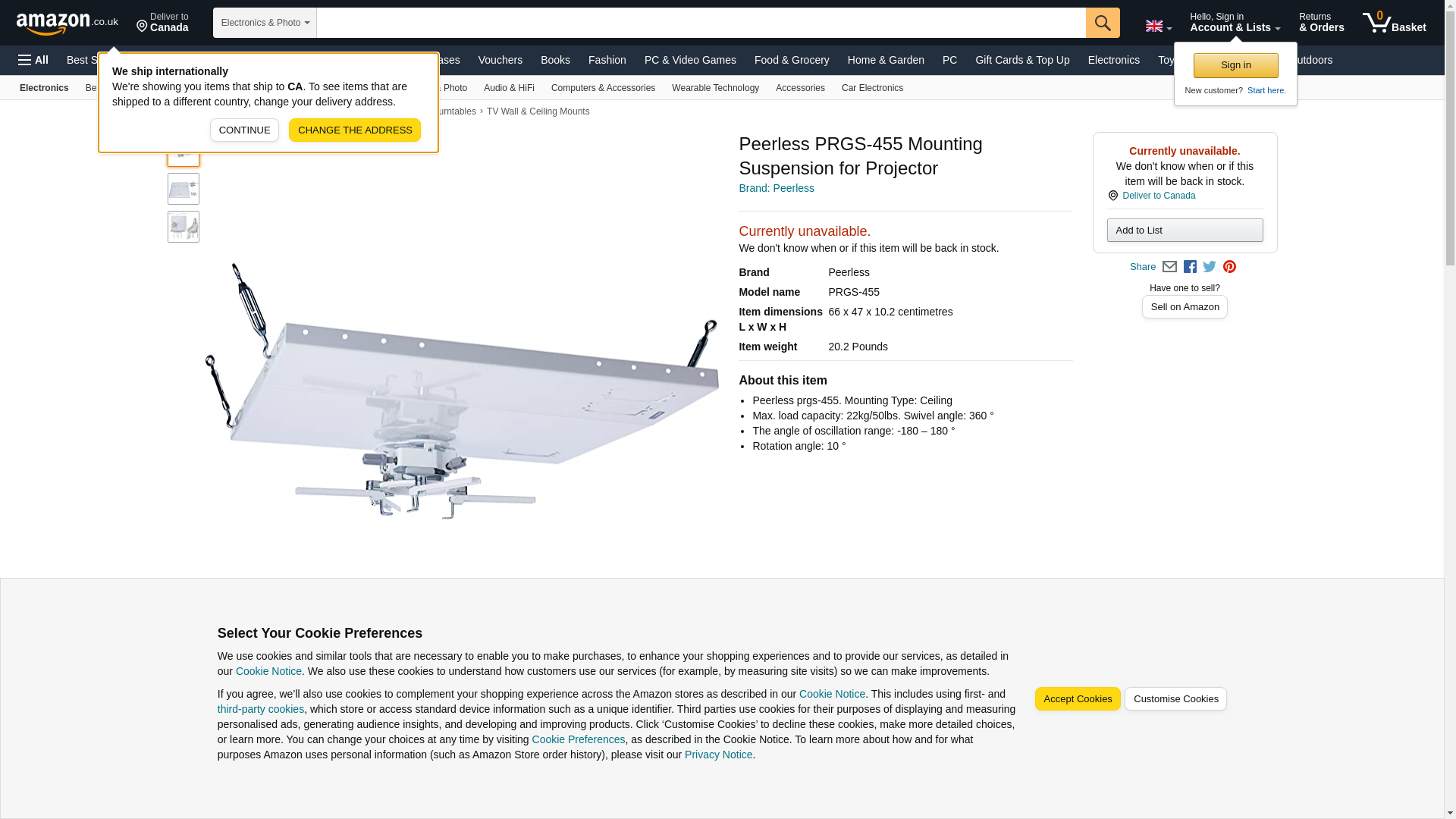The height and width of the screenshot is (819, 1456).
Task: Click inside the search input field
Action: pos(701,23)
